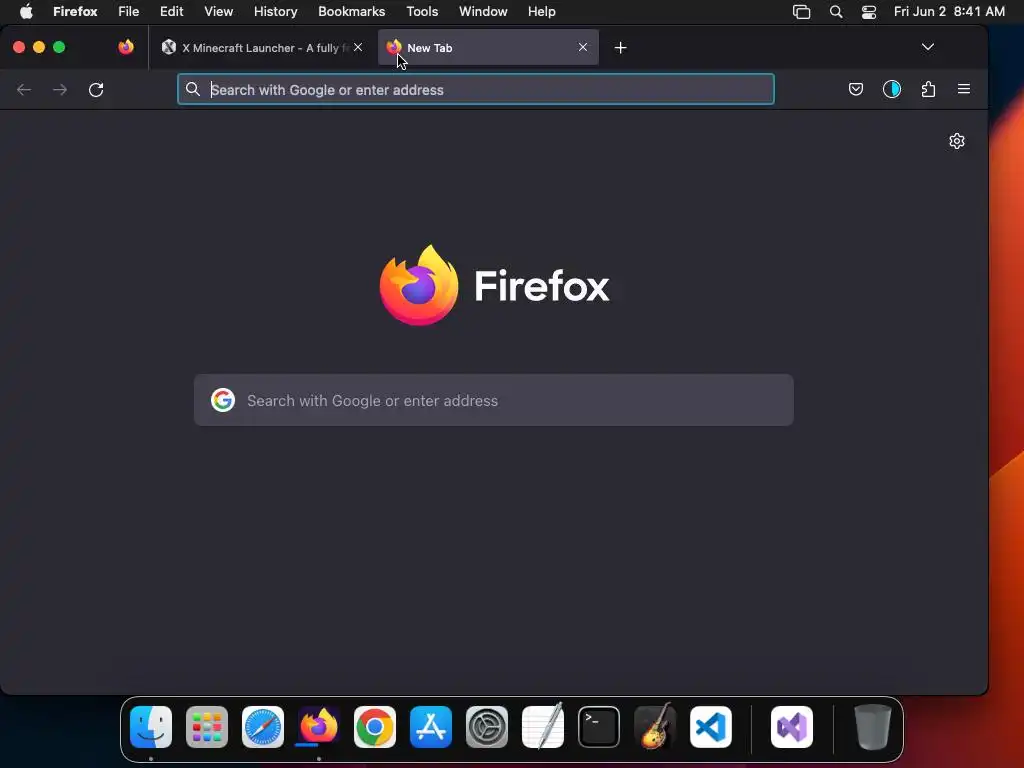Open the Bookmarks menu
The image size is (1024, 768).
(351, 11)
